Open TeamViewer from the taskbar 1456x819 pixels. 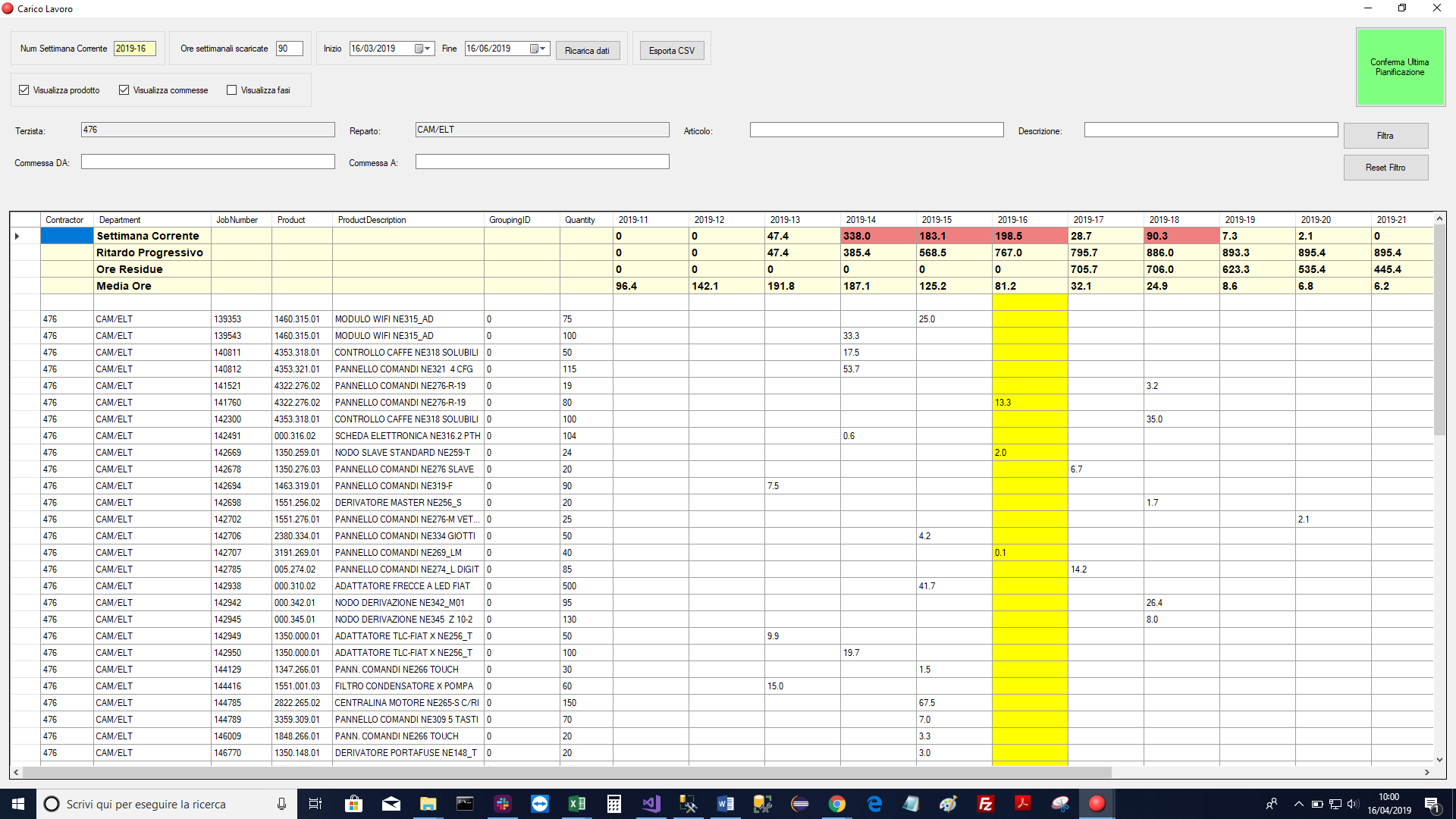tap(540, 804)
